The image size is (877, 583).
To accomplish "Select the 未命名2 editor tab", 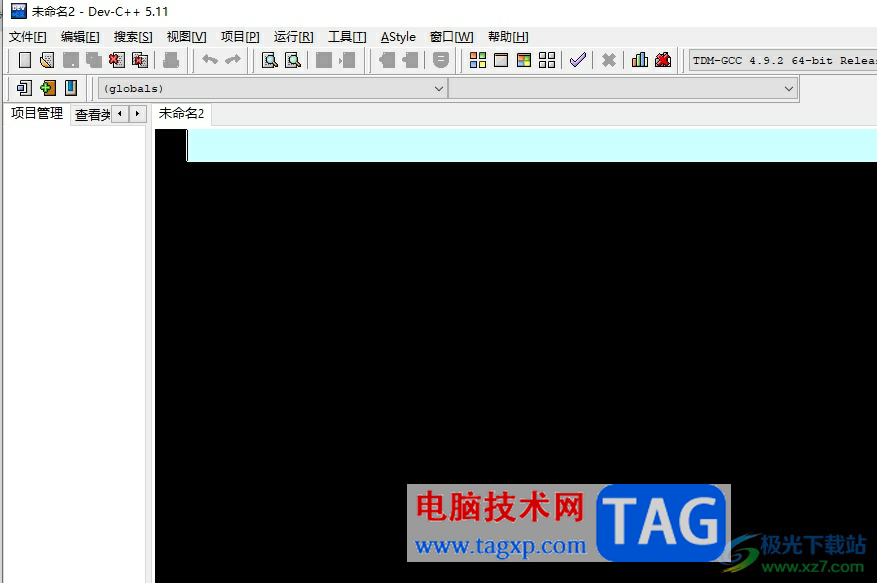I will point(181,114).
